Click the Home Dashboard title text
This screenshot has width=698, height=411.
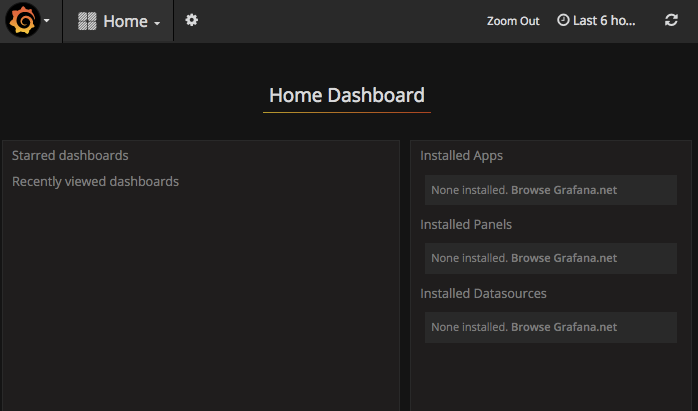tap(347, 95)
